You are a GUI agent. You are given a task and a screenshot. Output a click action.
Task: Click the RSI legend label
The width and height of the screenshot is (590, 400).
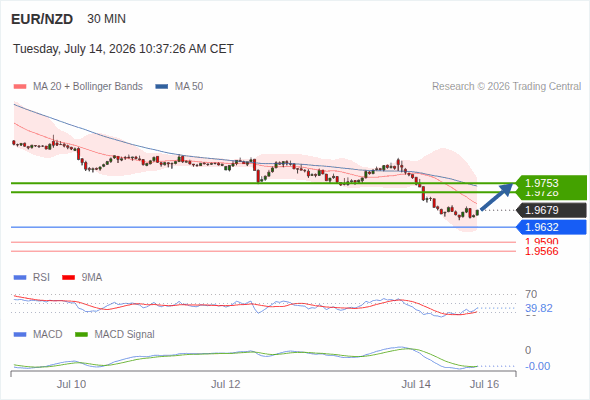pos(41,278)
